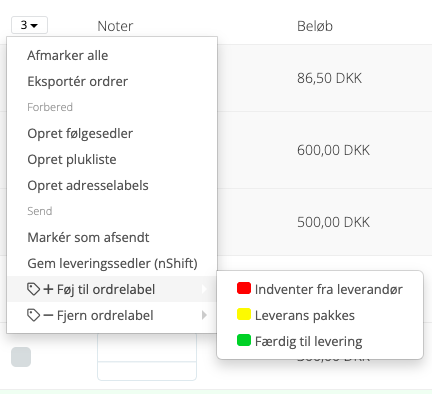Expand arrow beside Fjern ordrelabel

click(x=204, y=315)
